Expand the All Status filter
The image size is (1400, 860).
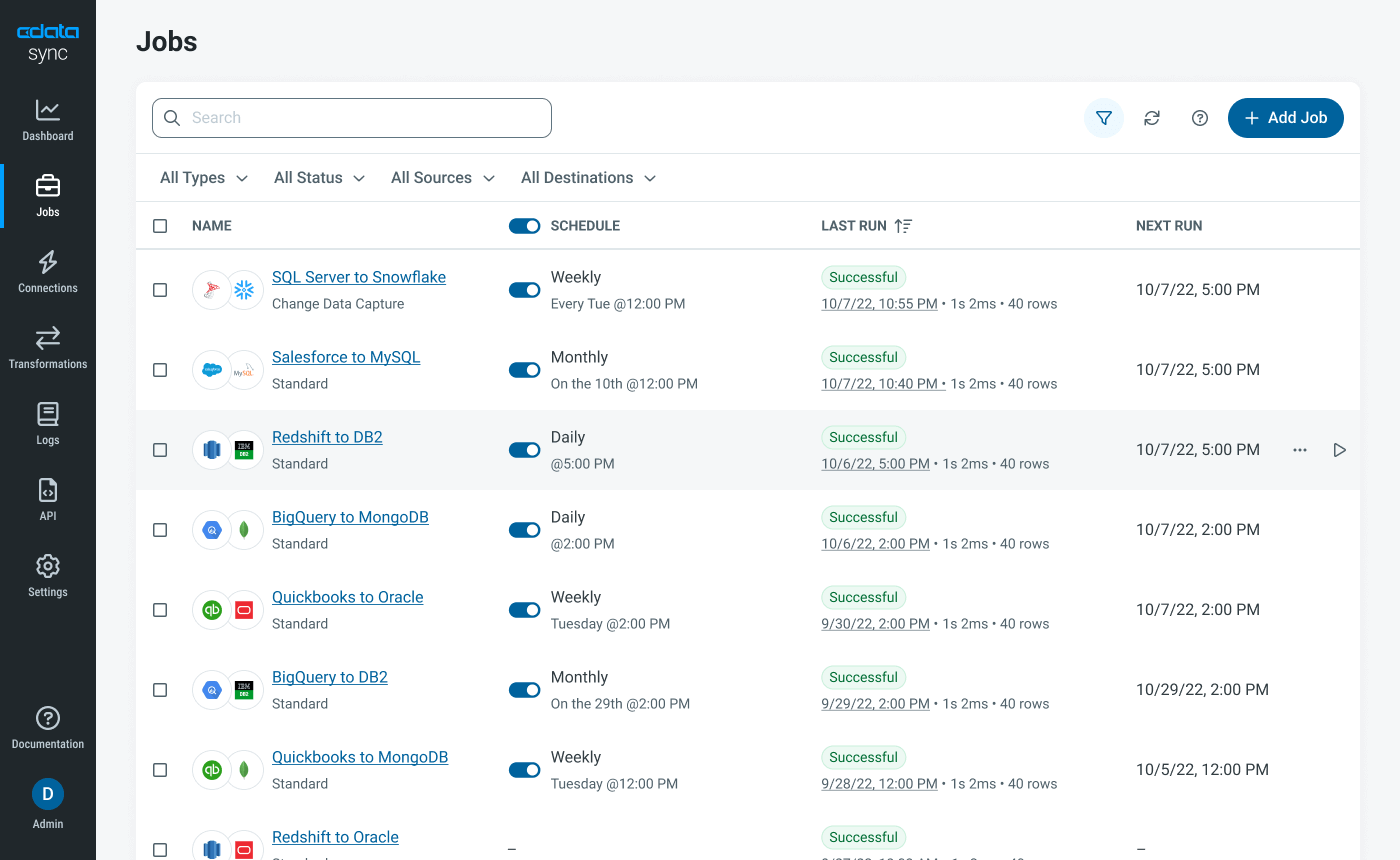click(318, 177)
